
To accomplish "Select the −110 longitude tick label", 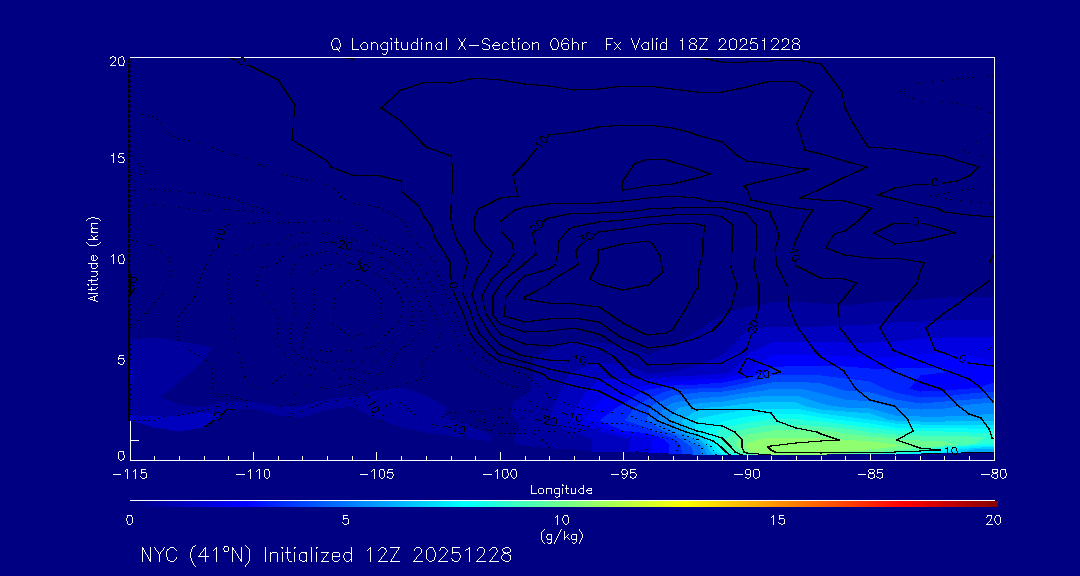I will pyautogui.click(x=253, y=475).
